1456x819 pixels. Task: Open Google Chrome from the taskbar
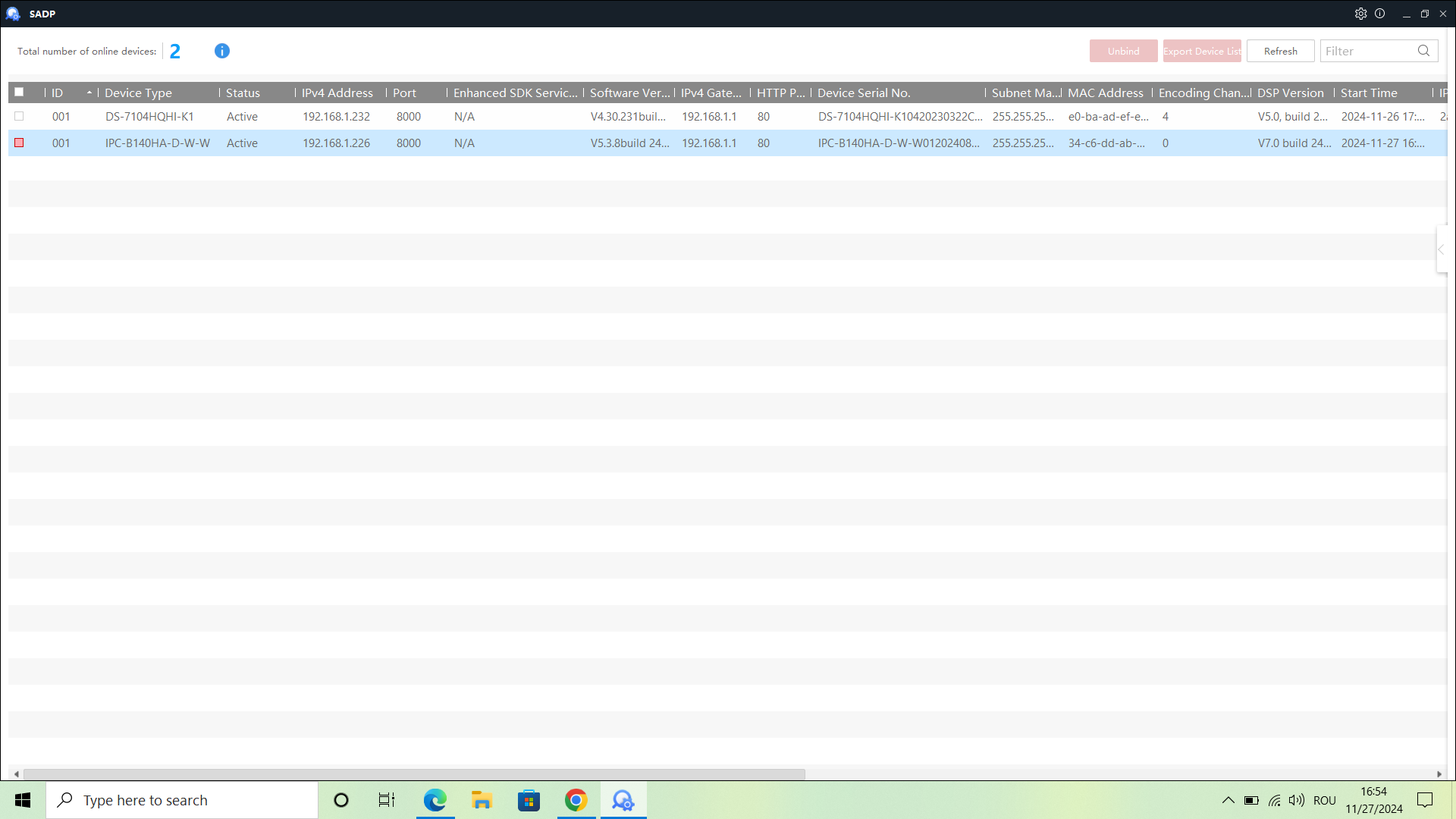[576, 800]
